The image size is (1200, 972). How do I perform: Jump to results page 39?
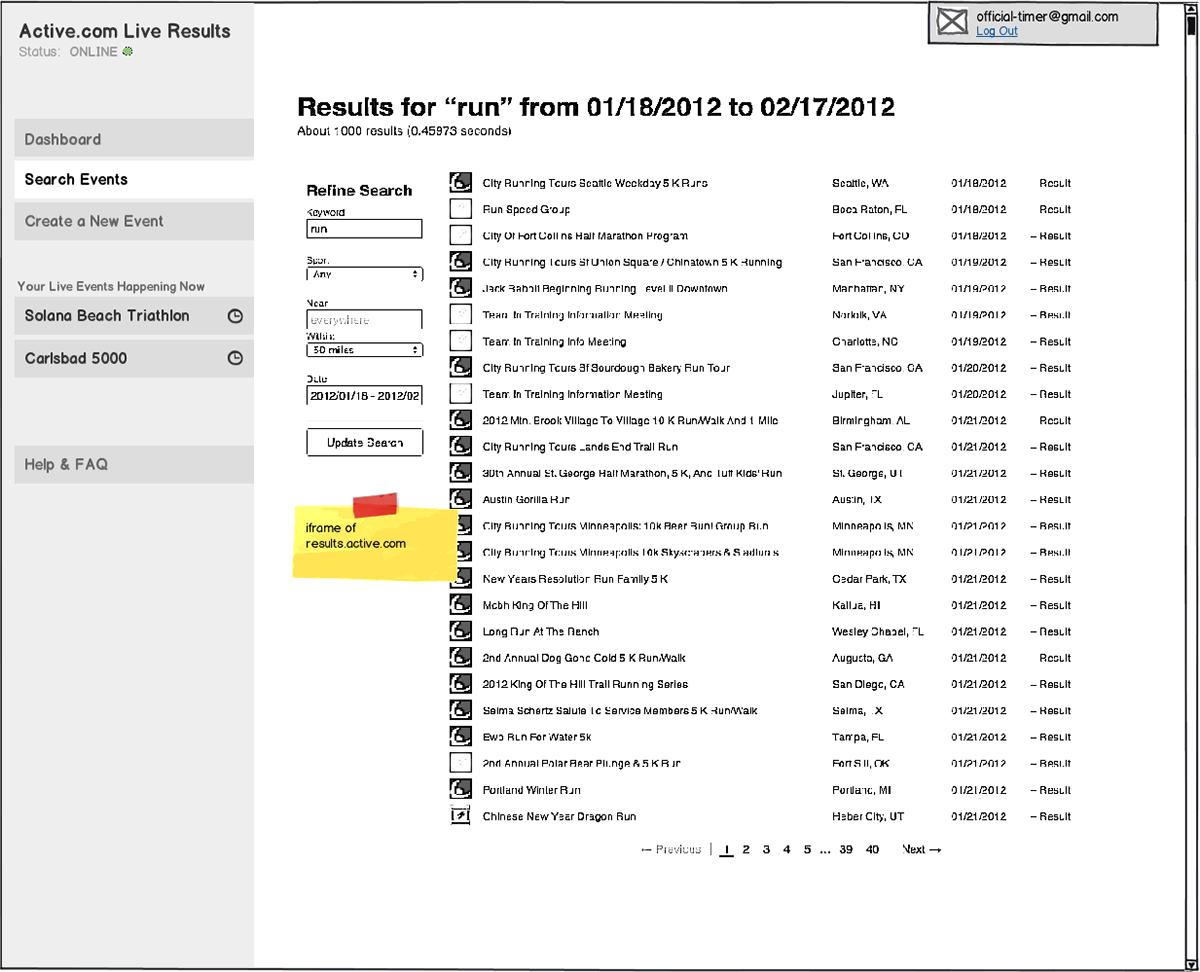click(846, 850)
